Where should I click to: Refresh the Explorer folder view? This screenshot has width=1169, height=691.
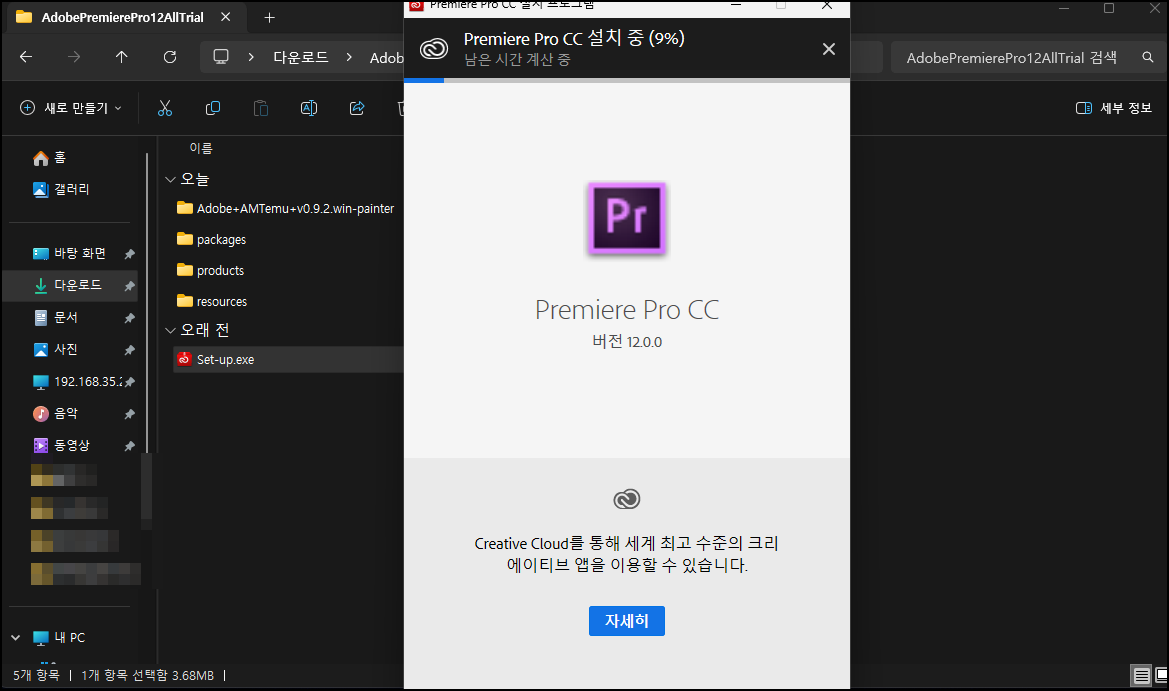(x=170, y=57)
